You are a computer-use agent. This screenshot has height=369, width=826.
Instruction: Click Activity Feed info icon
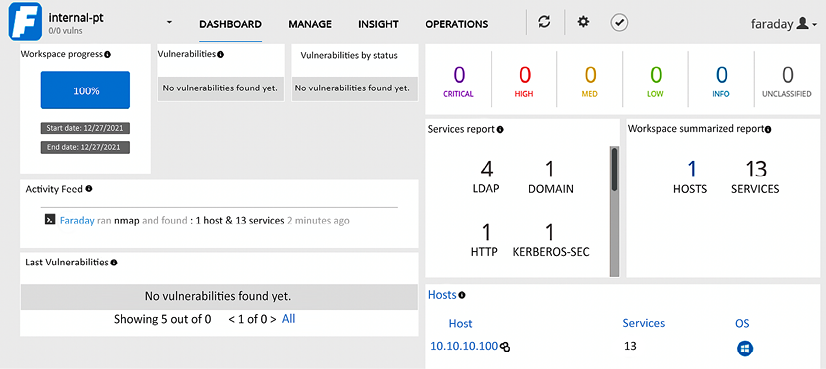[x=88, y=188]
